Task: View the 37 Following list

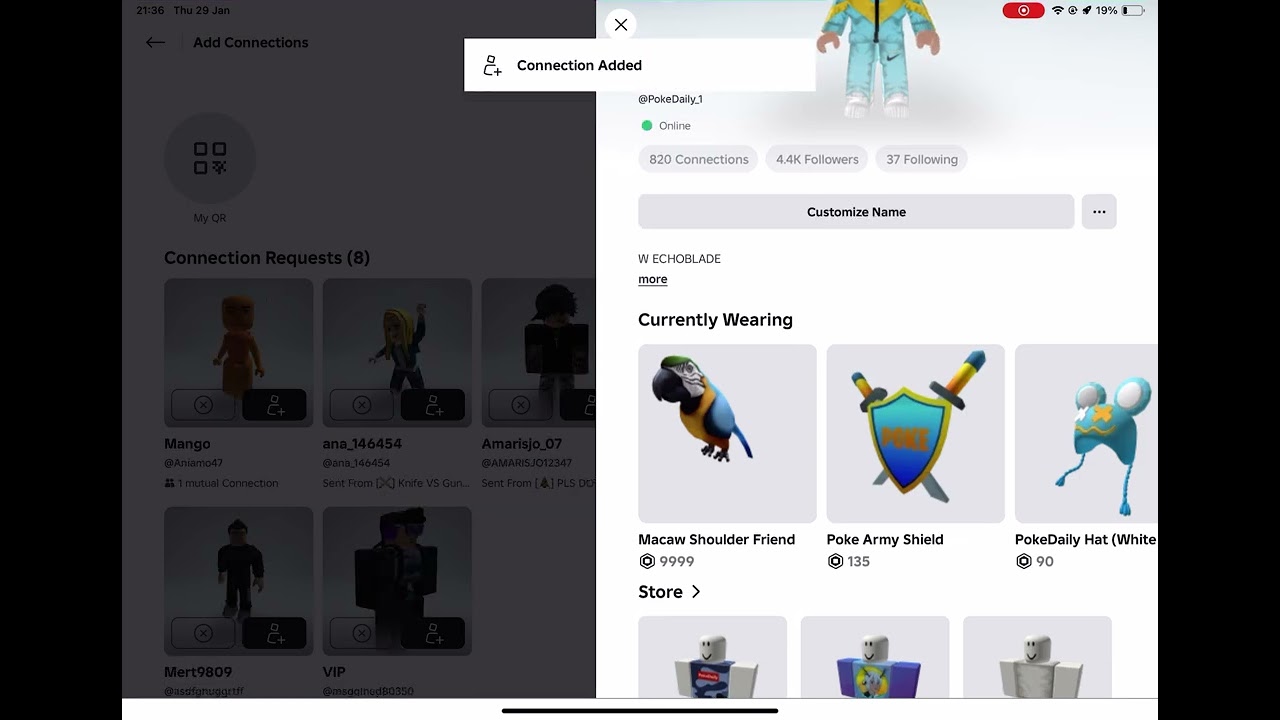Action: (922, 159)
